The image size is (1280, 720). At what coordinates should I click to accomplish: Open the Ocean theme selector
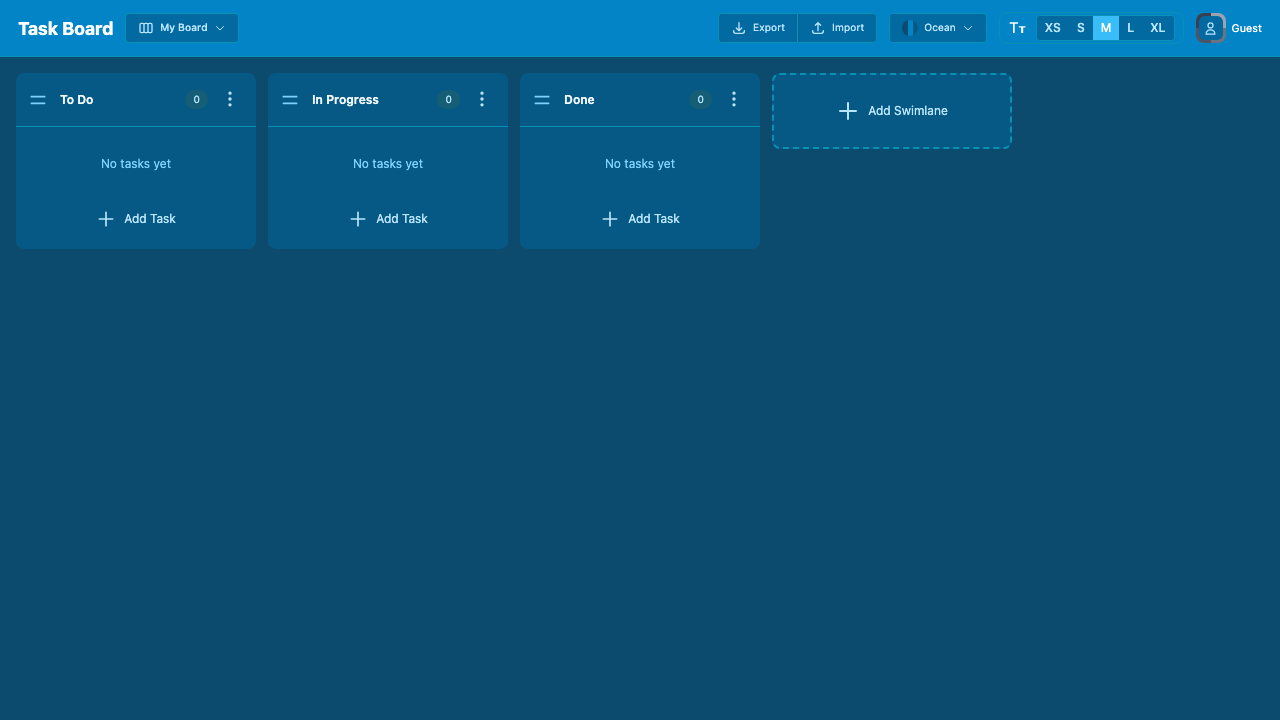[x=937, y=28]
